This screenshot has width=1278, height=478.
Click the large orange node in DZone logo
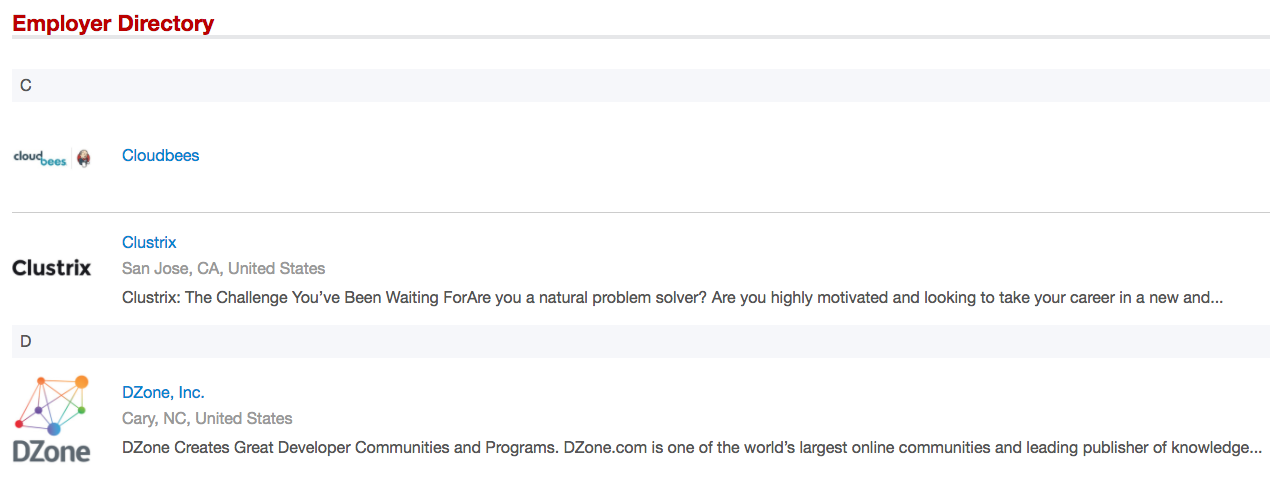click(81, 382)
